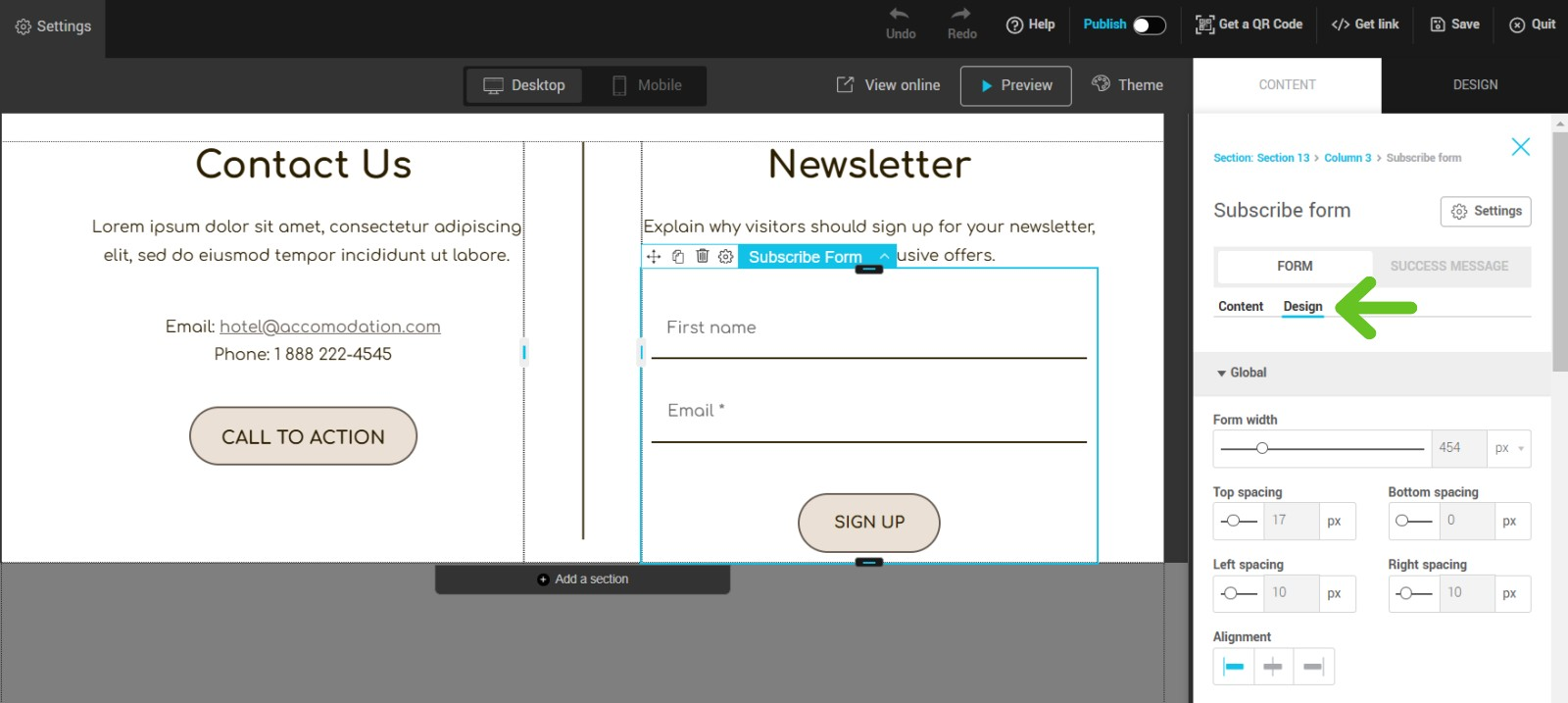
Task: Click the Top spacing value field
Action: click(1291, 521)
